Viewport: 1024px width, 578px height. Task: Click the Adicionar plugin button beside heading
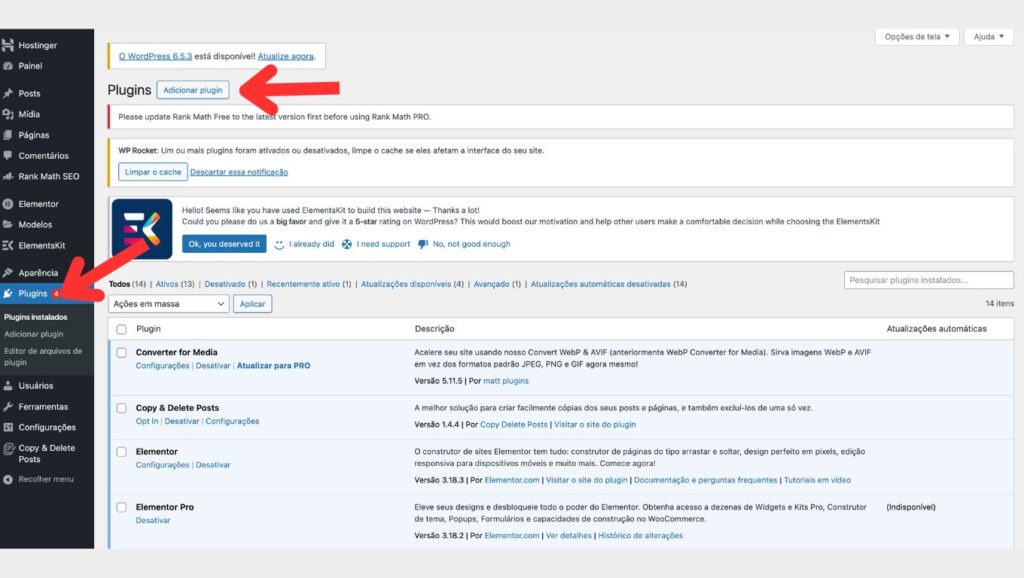point(193,90)
